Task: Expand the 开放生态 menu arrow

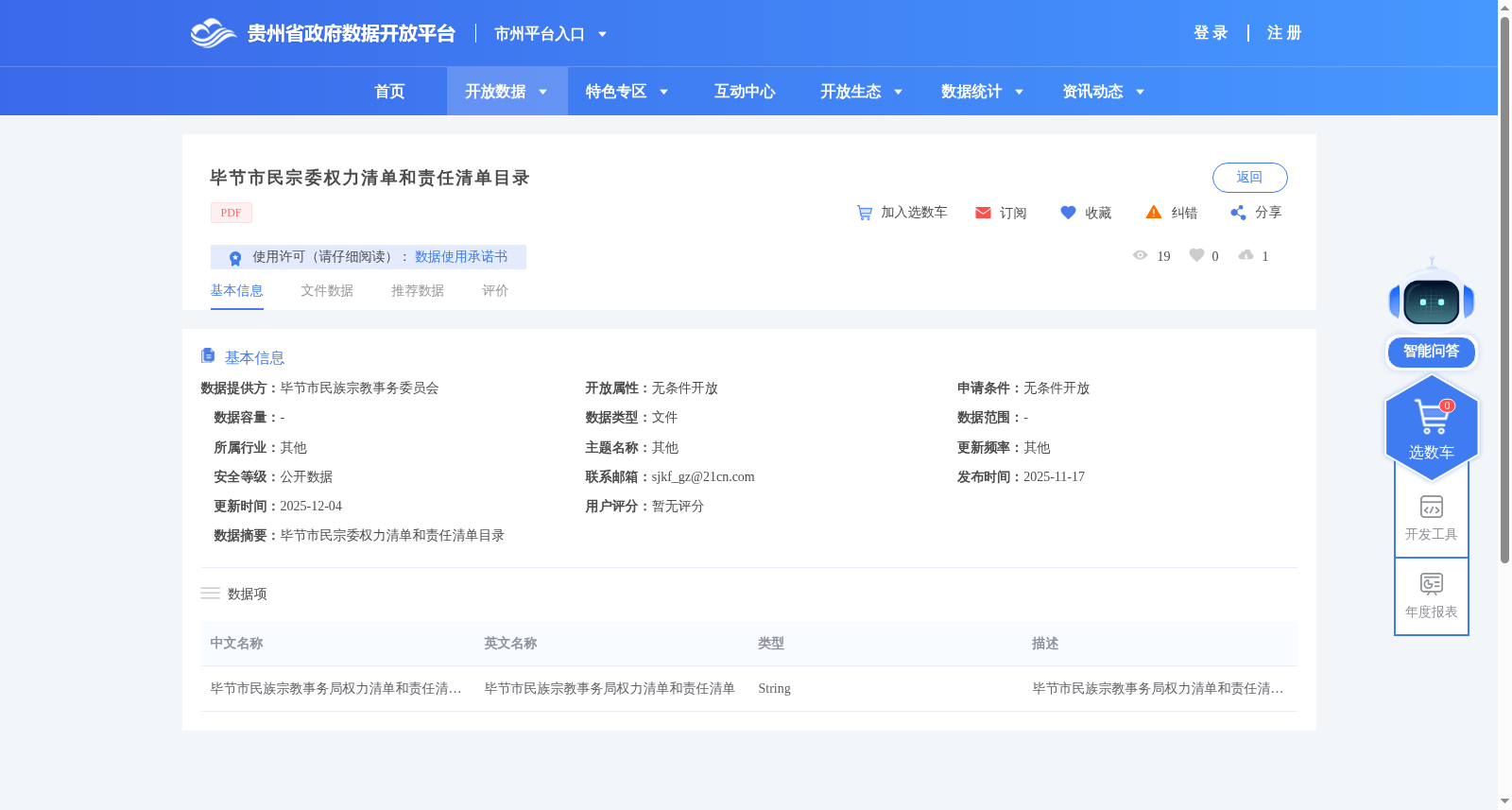Action: coord(899,92)
